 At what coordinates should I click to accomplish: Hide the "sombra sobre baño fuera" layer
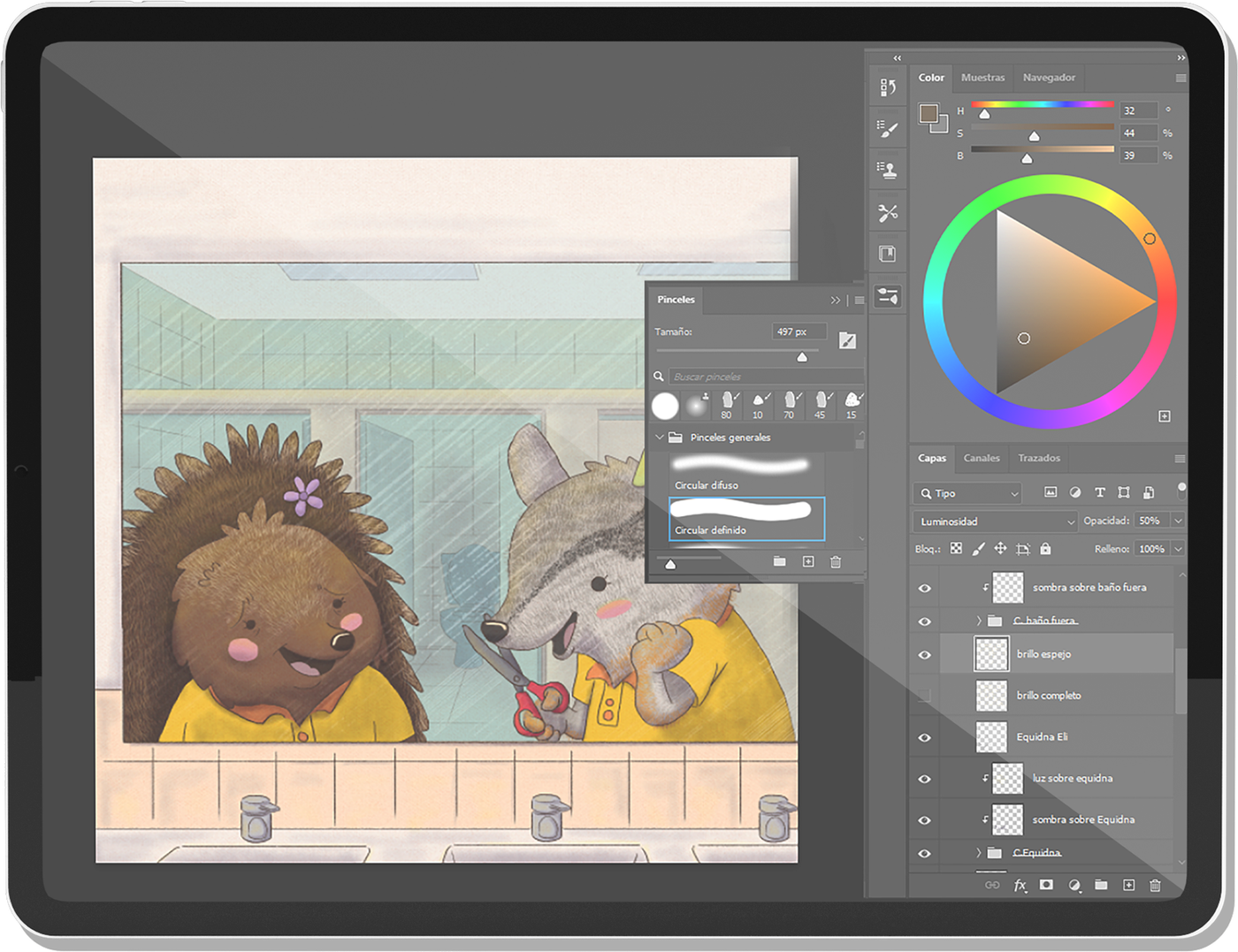pyautogui.click(x=924, y=588)
